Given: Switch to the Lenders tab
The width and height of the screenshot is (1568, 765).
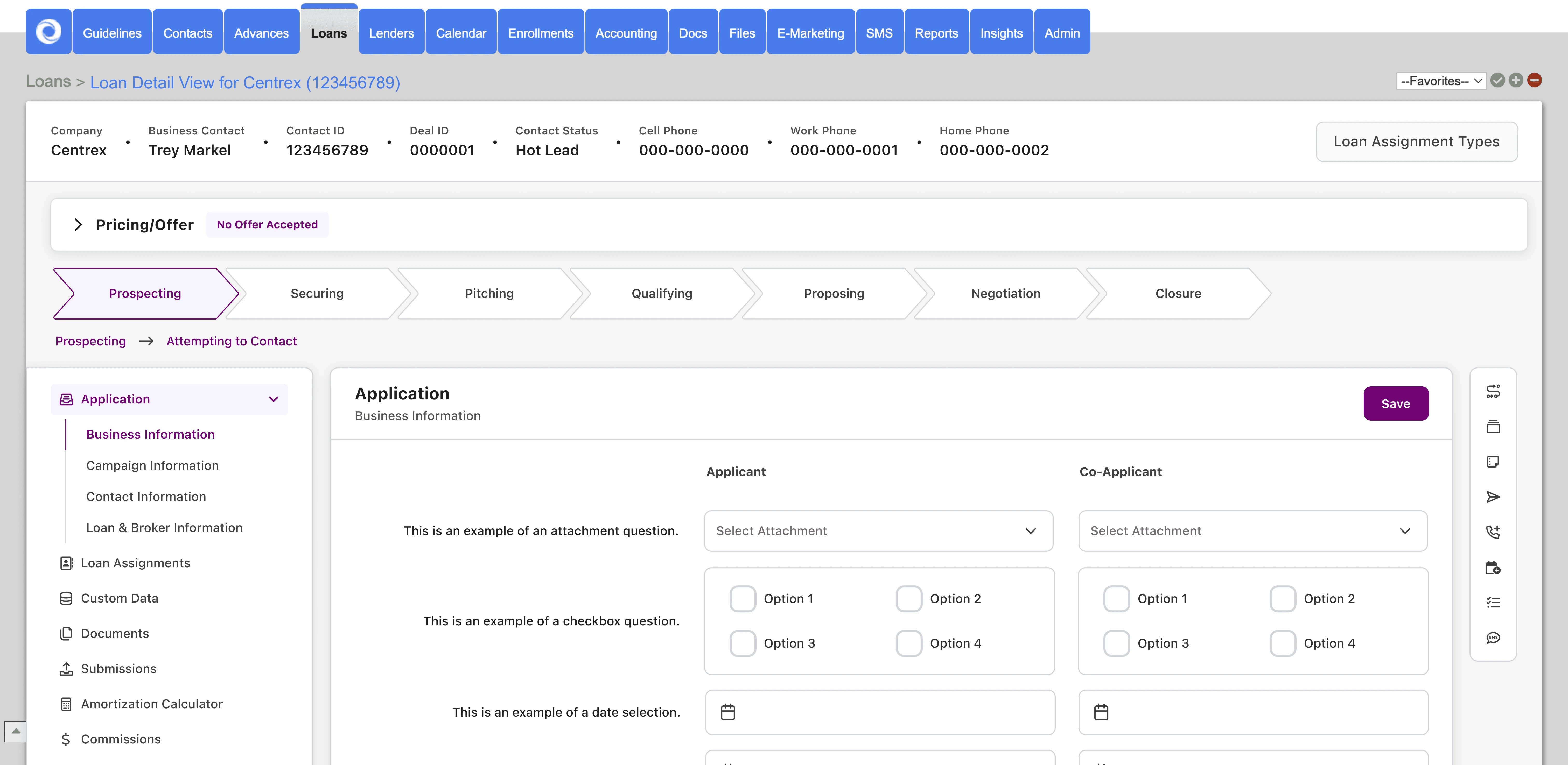Looking at the screenshot, I should (x=391, y=32).
